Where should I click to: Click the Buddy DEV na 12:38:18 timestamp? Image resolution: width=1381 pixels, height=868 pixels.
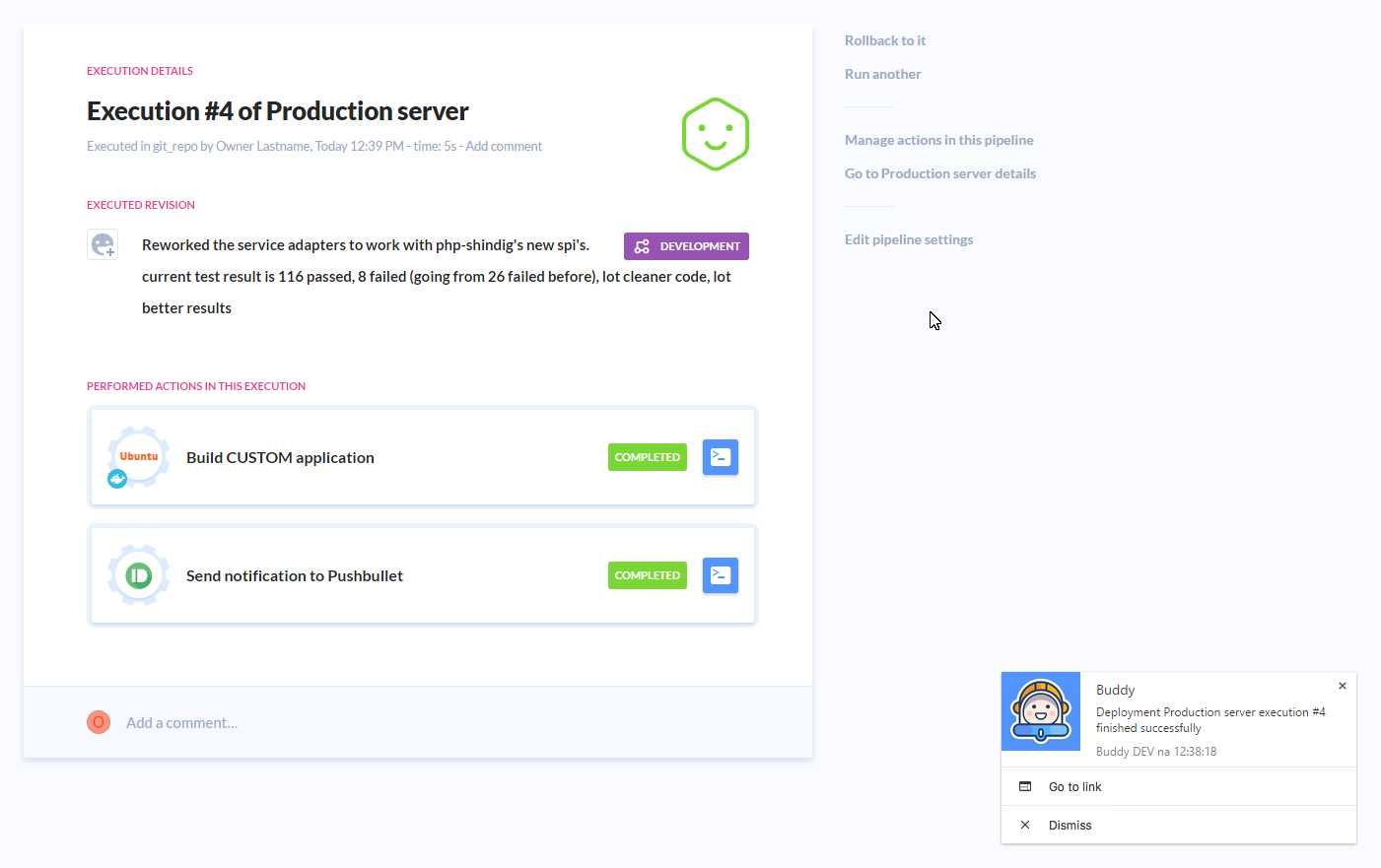(x=1156, y=751)
